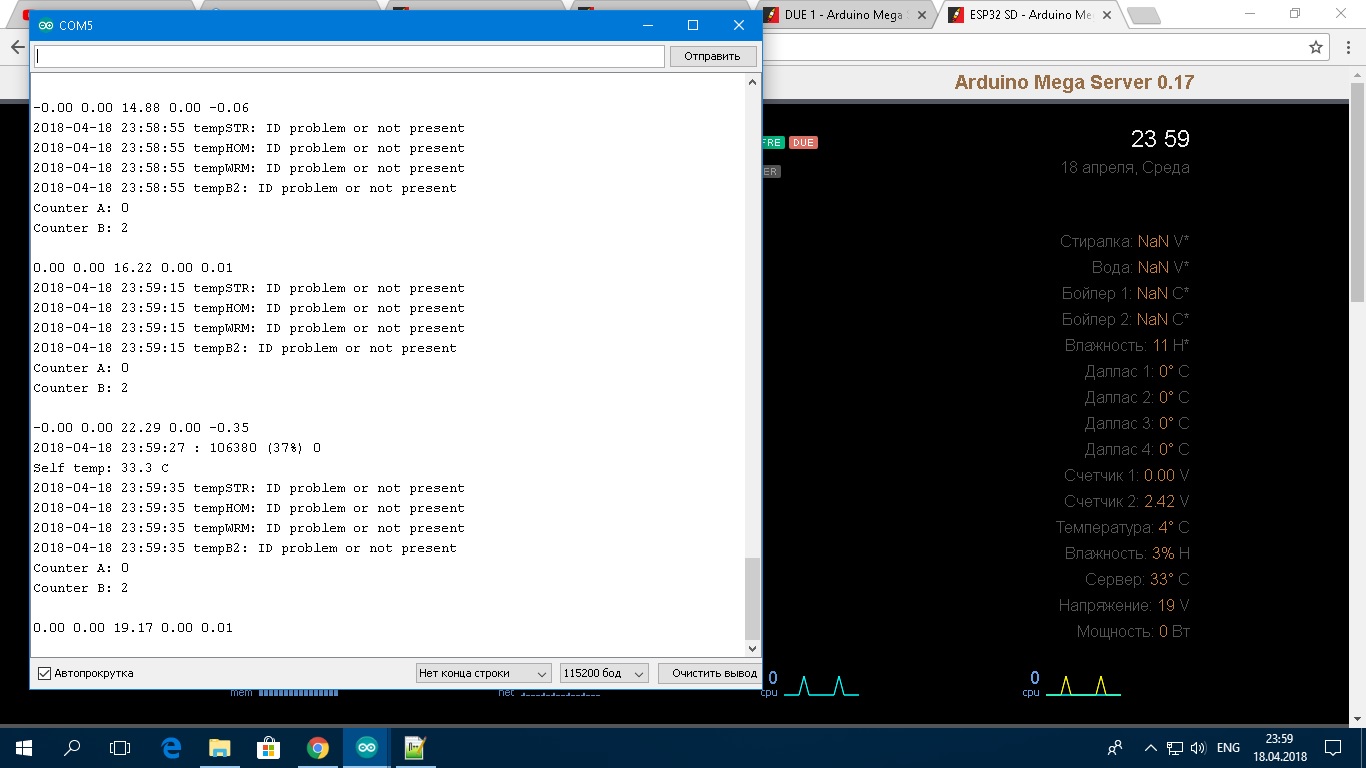This screenshot has width=1366, height=768.
Task: Click the Счетчик 1 0.00 V reading
Action: [x=1127, y=476]
